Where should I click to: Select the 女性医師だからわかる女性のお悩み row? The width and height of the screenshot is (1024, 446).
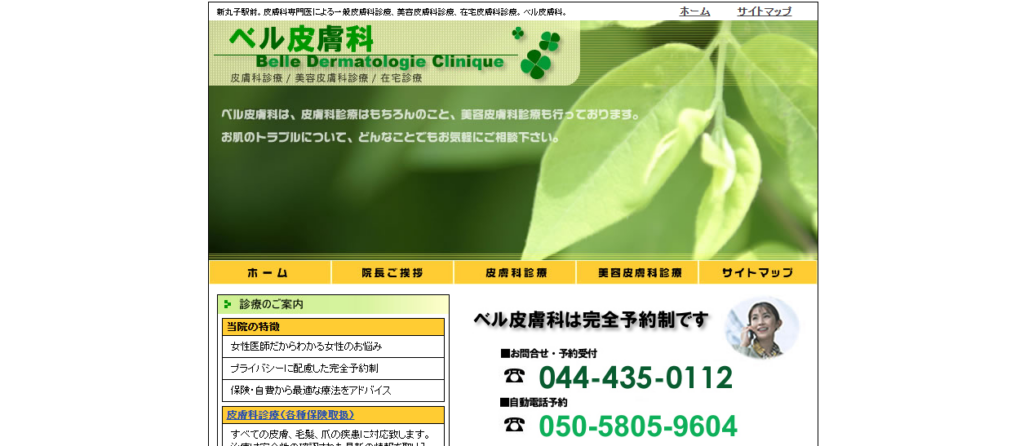coord(333,346)
